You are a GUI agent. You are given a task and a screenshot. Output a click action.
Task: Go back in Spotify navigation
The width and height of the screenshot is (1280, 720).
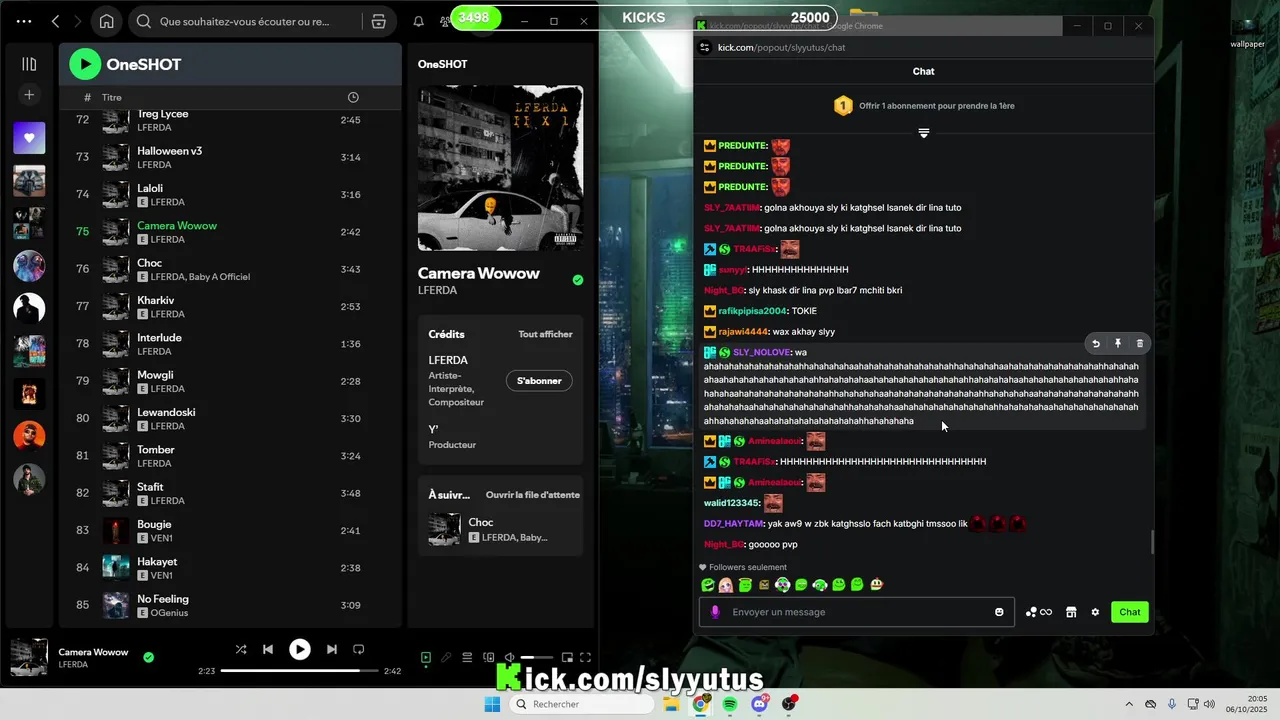click(56, 21)
